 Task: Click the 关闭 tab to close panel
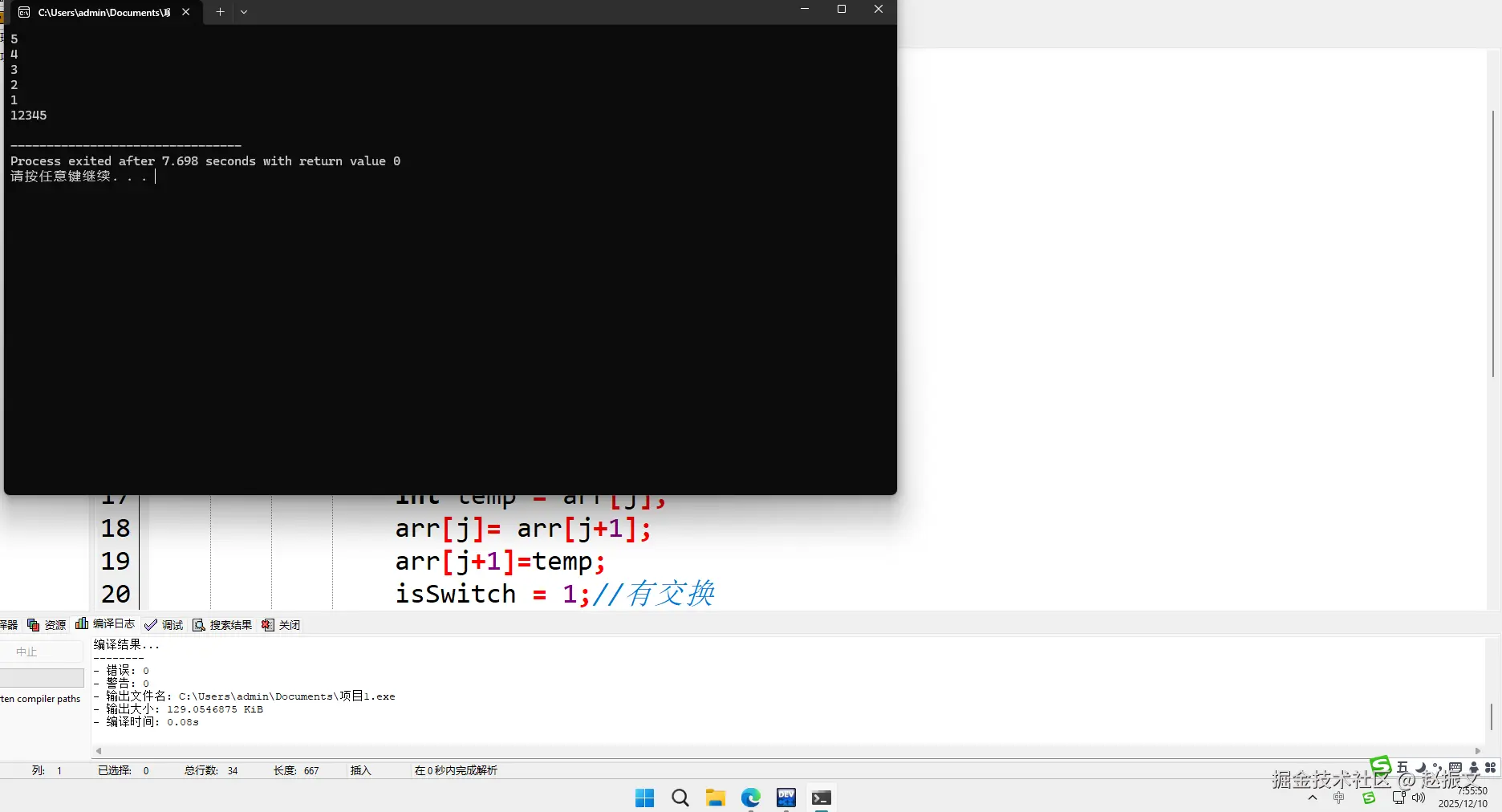pos(281,625)
